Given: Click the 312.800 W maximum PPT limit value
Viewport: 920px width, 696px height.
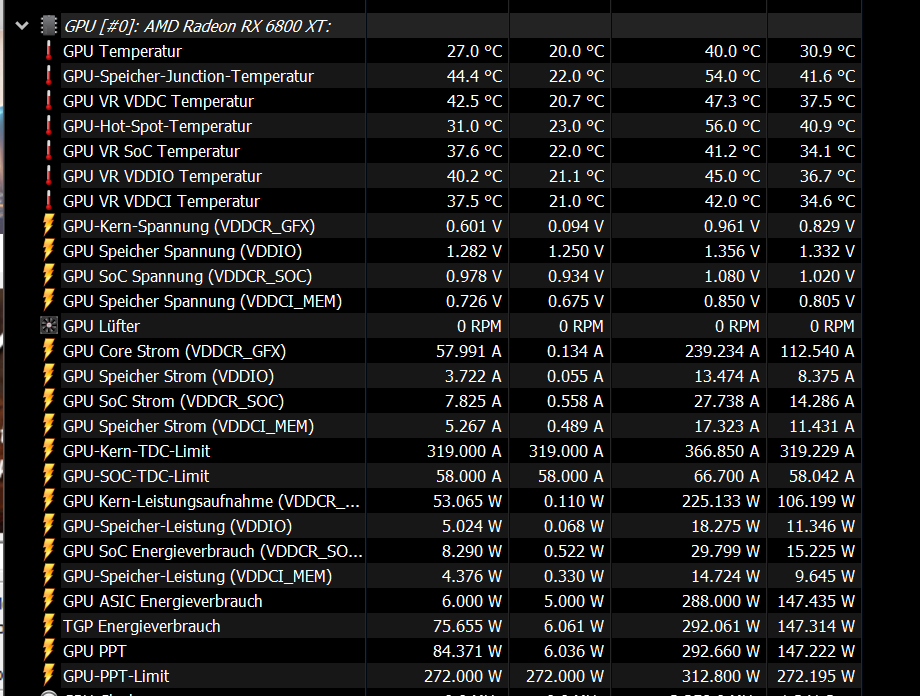Looking at the screenshot, I should click(x=721, y=676).
